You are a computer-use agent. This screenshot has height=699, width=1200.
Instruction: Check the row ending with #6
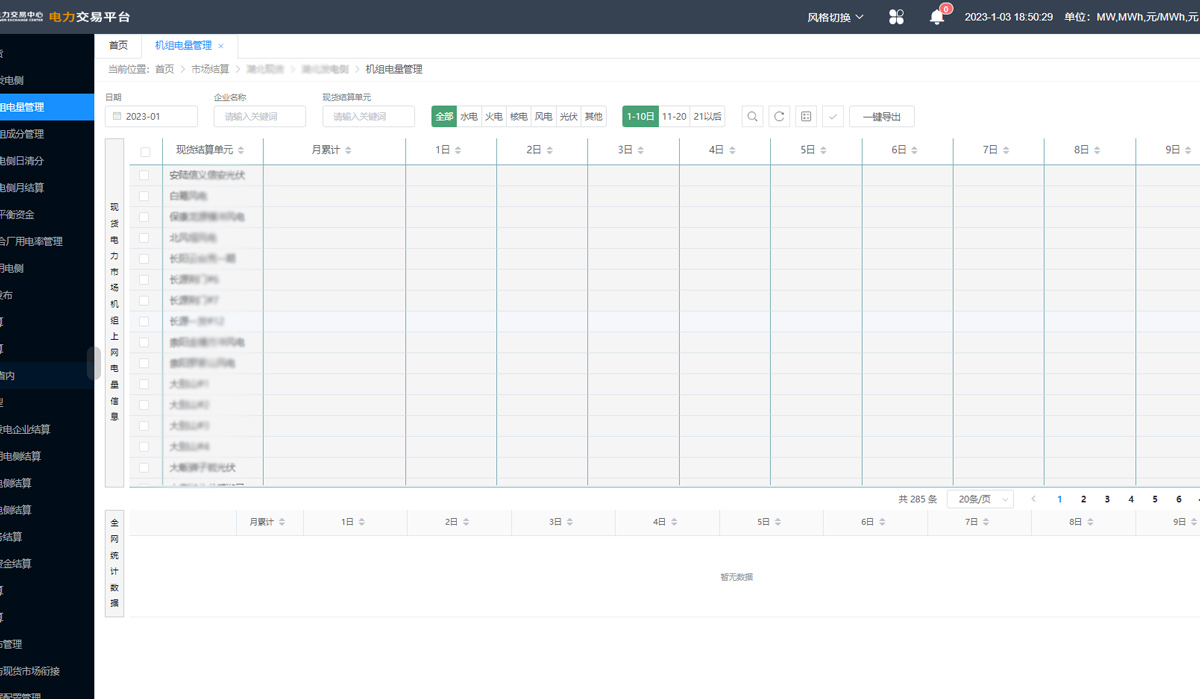click(x=144, y=279)
